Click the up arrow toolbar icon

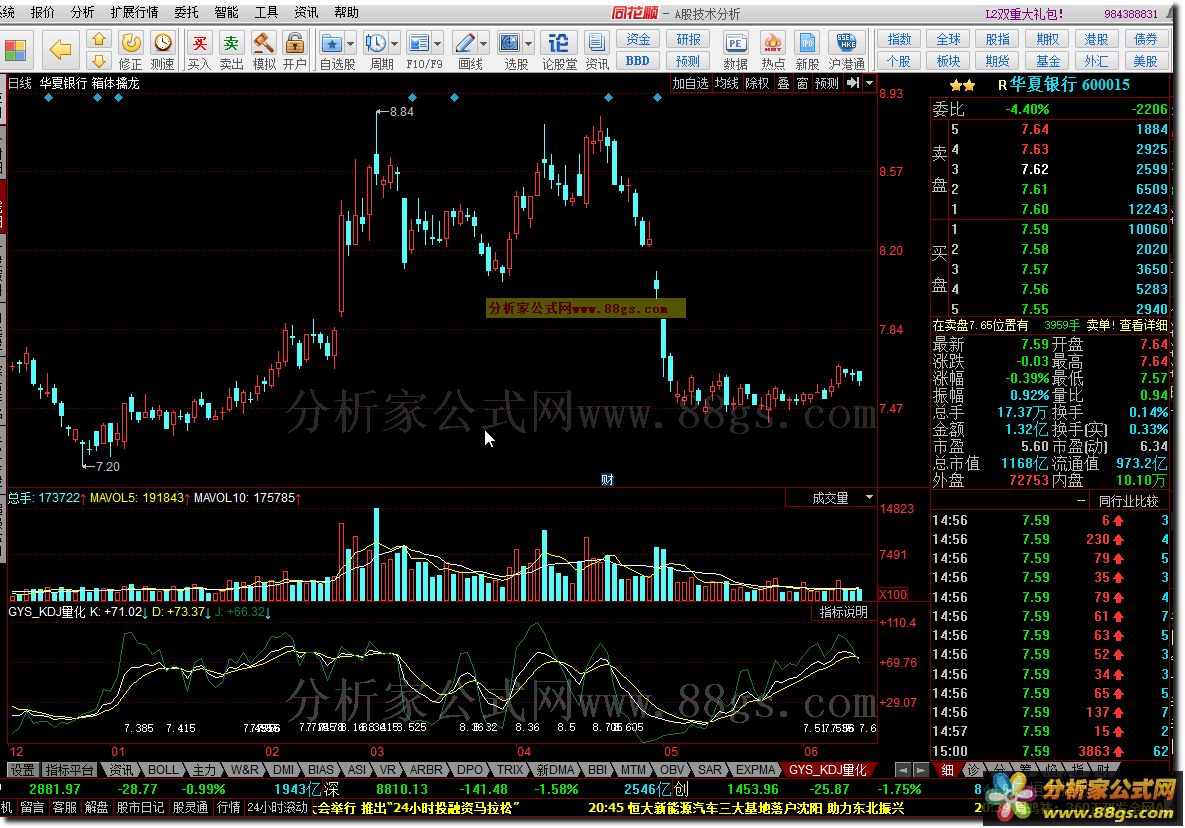(x=98, y=39)
